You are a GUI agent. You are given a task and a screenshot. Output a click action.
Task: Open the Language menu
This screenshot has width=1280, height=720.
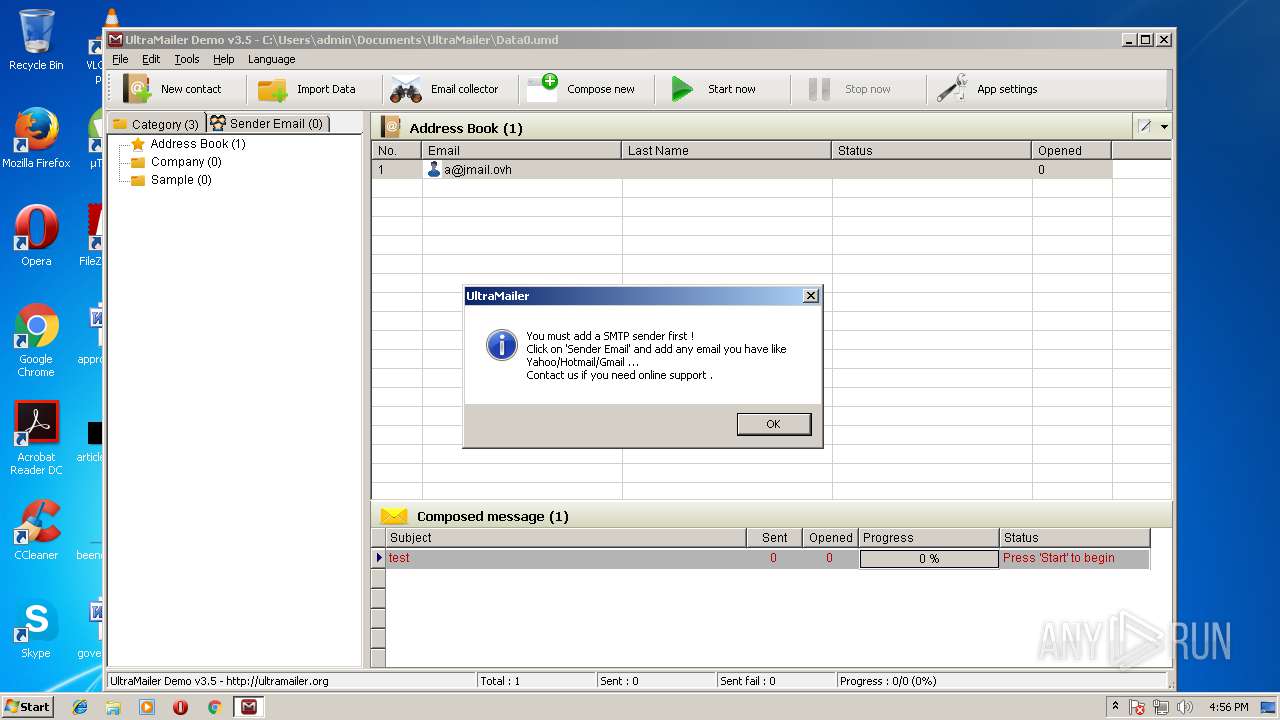(x=271, y=59)
